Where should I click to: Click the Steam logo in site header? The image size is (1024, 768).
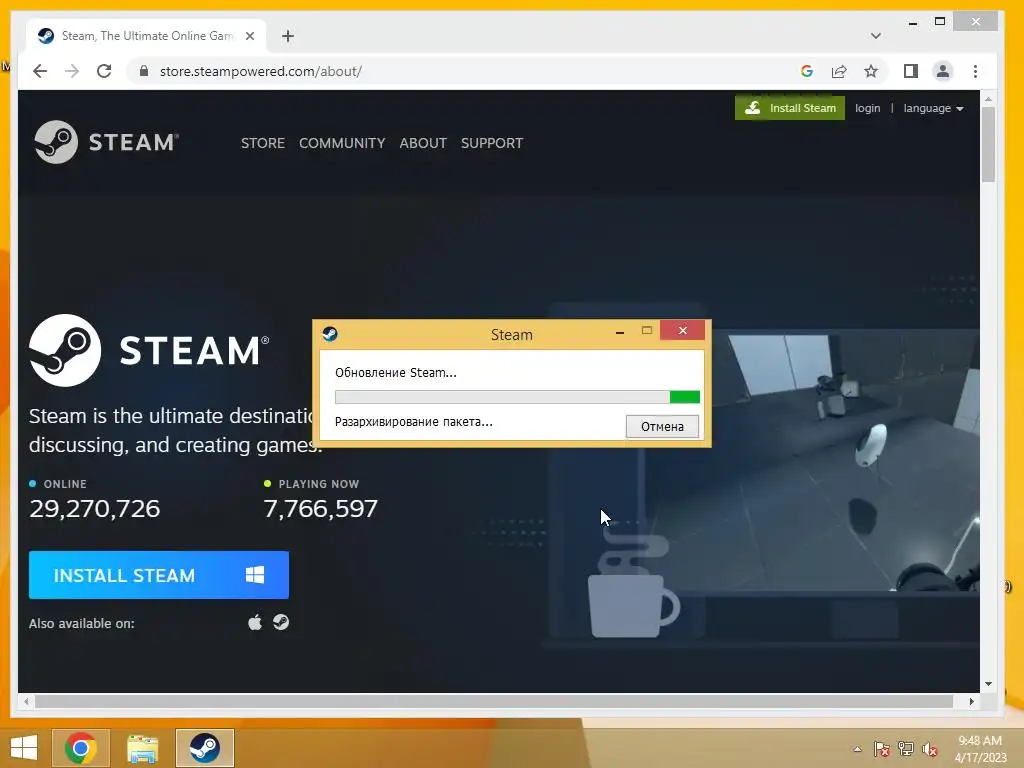tap(106, 142)
